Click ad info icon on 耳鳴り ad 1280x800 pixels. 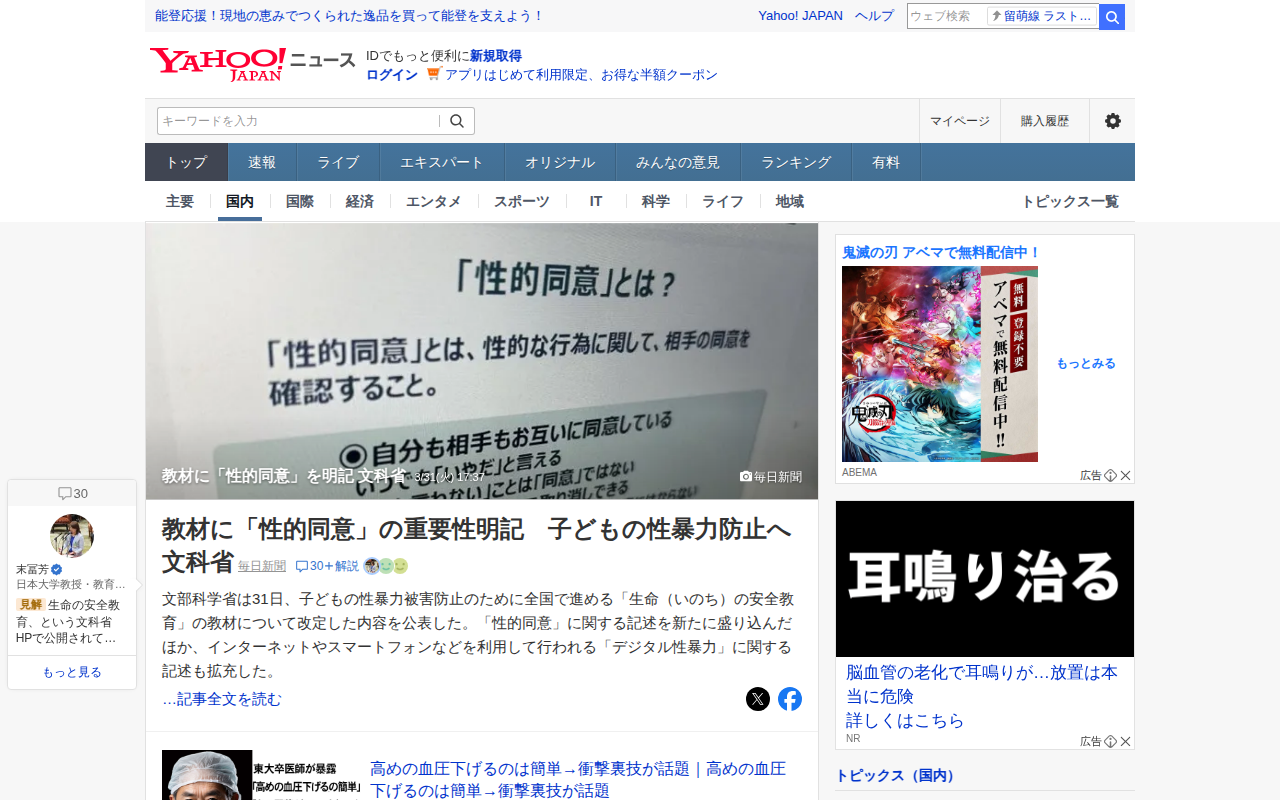click(x=1110, y=741)
